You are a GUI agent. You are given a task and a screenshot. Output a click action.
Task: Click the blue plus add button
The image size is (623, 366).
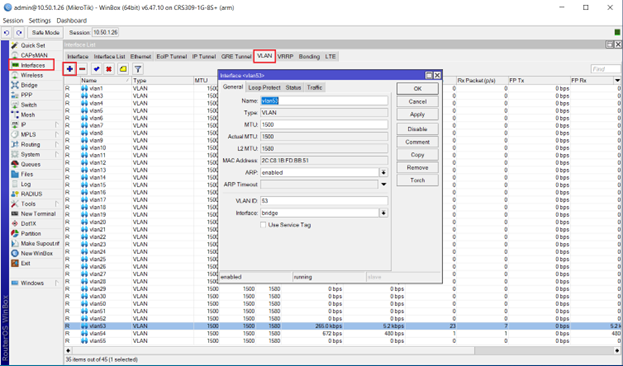(x=70, y=69)
